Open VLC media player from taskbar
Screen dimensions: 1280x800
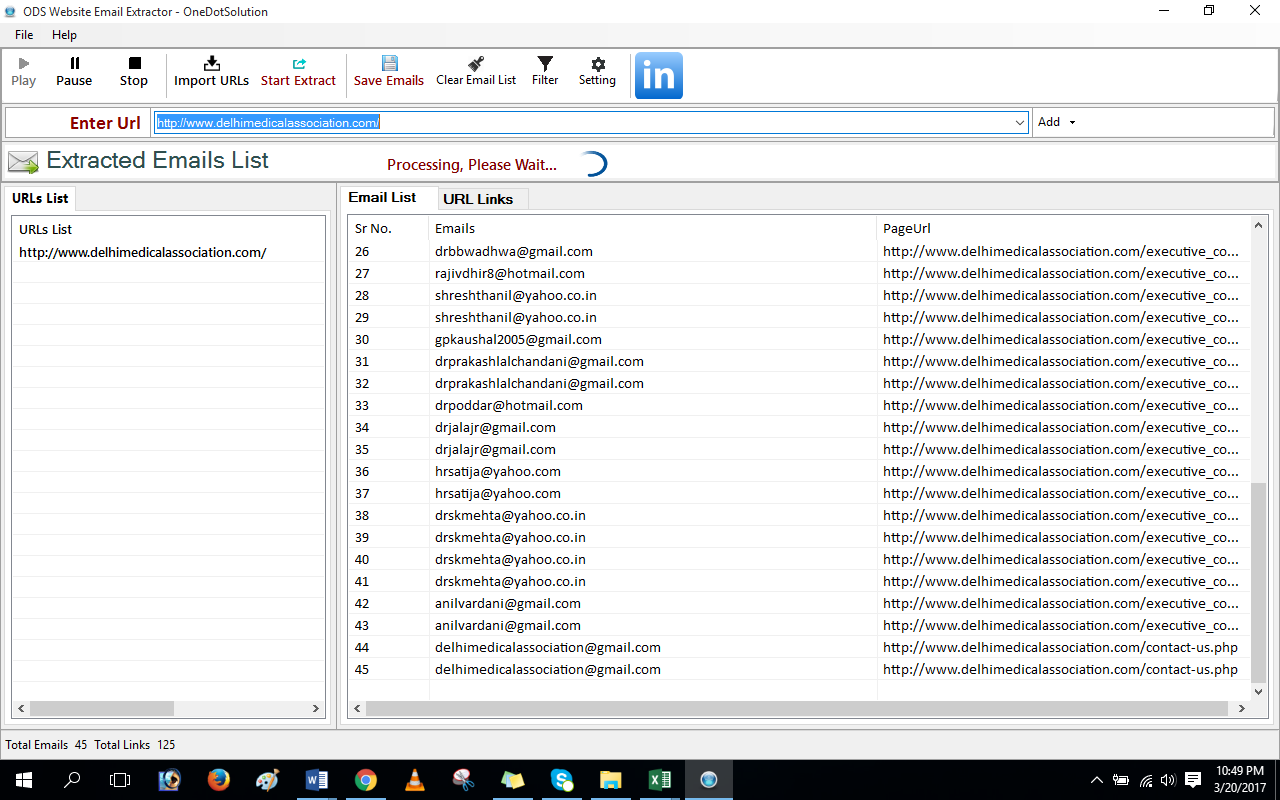[x=414, y=780]
